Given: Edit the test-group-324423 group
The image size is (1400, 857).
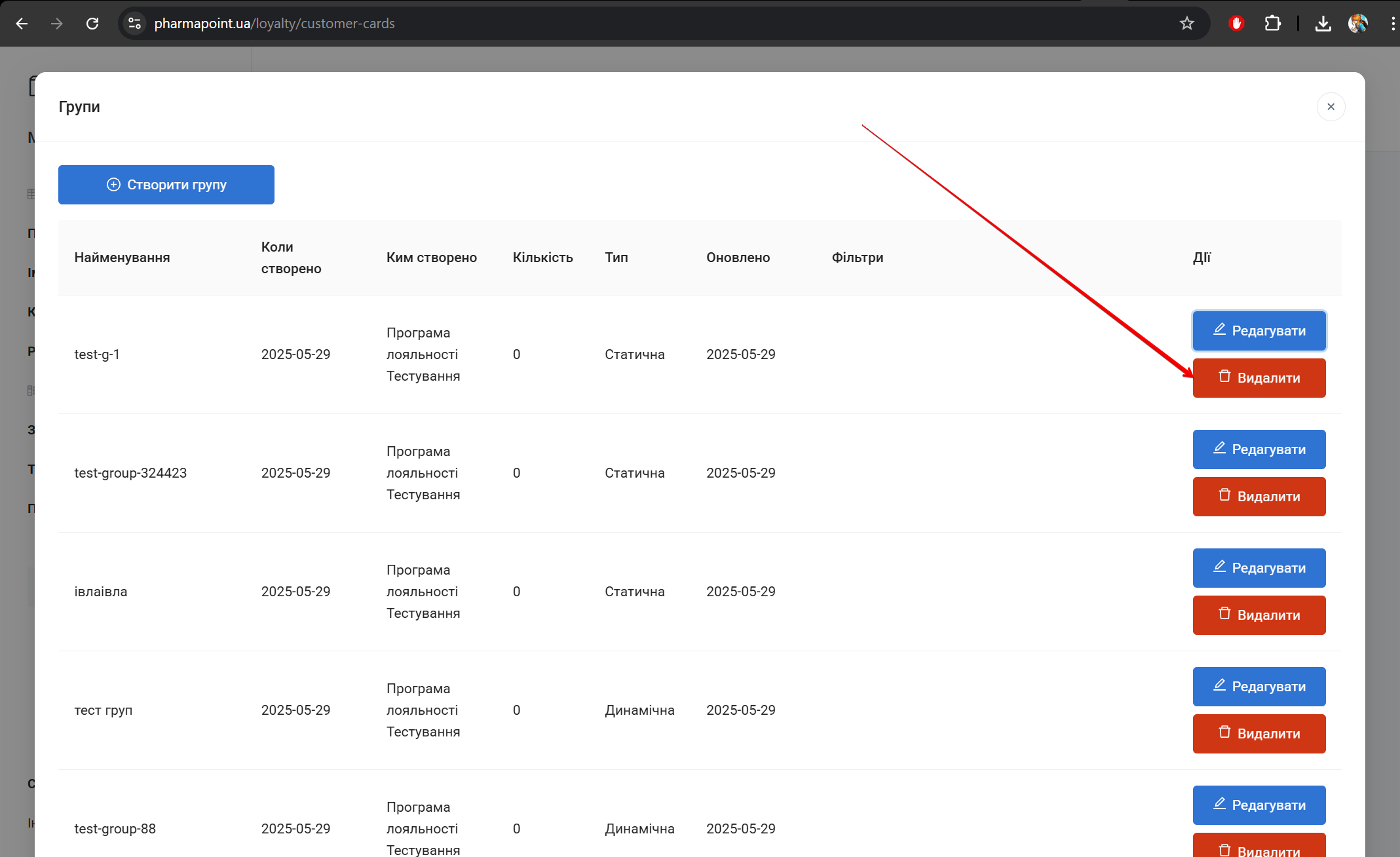Looking at the screenshot, I should click(x=1258, y=449).
